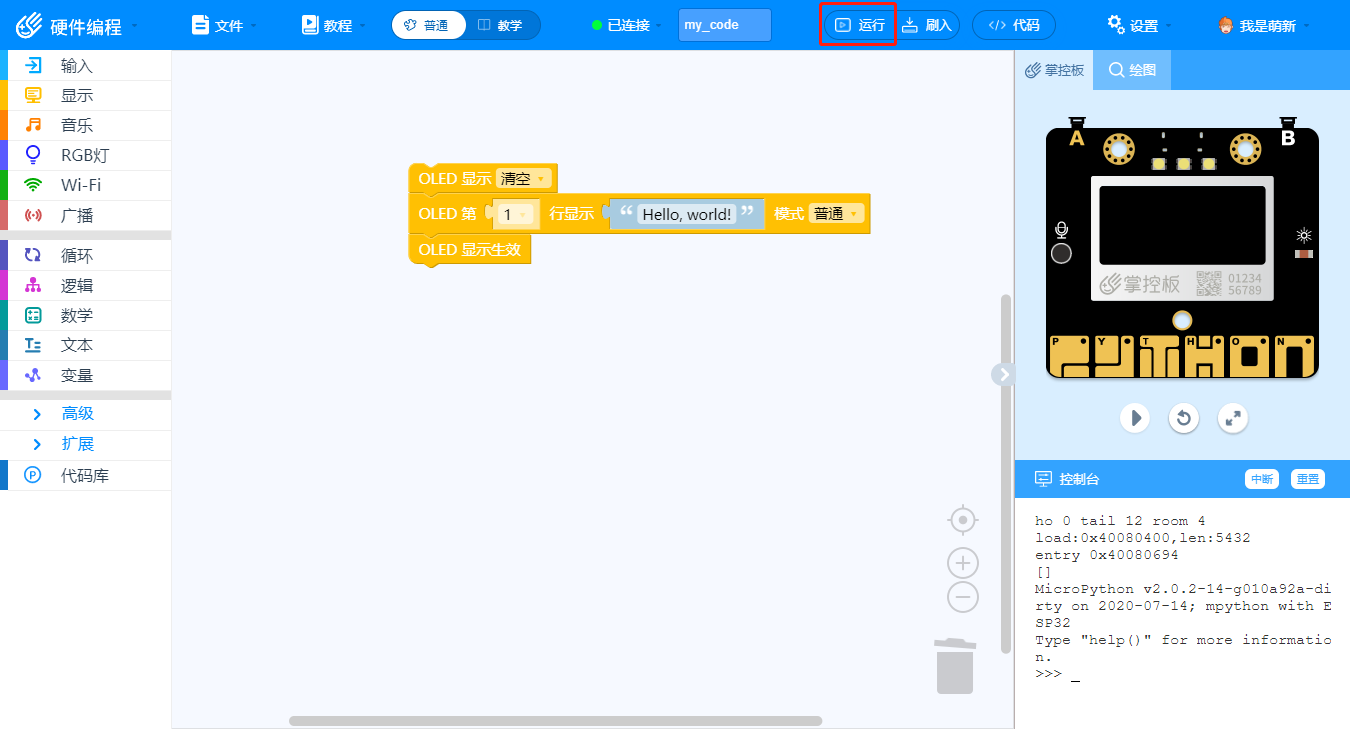This screenshot has width=1350, height=729.
Task: Open the 清空 dropdown in the OLED block
Action: coord(525,179)
